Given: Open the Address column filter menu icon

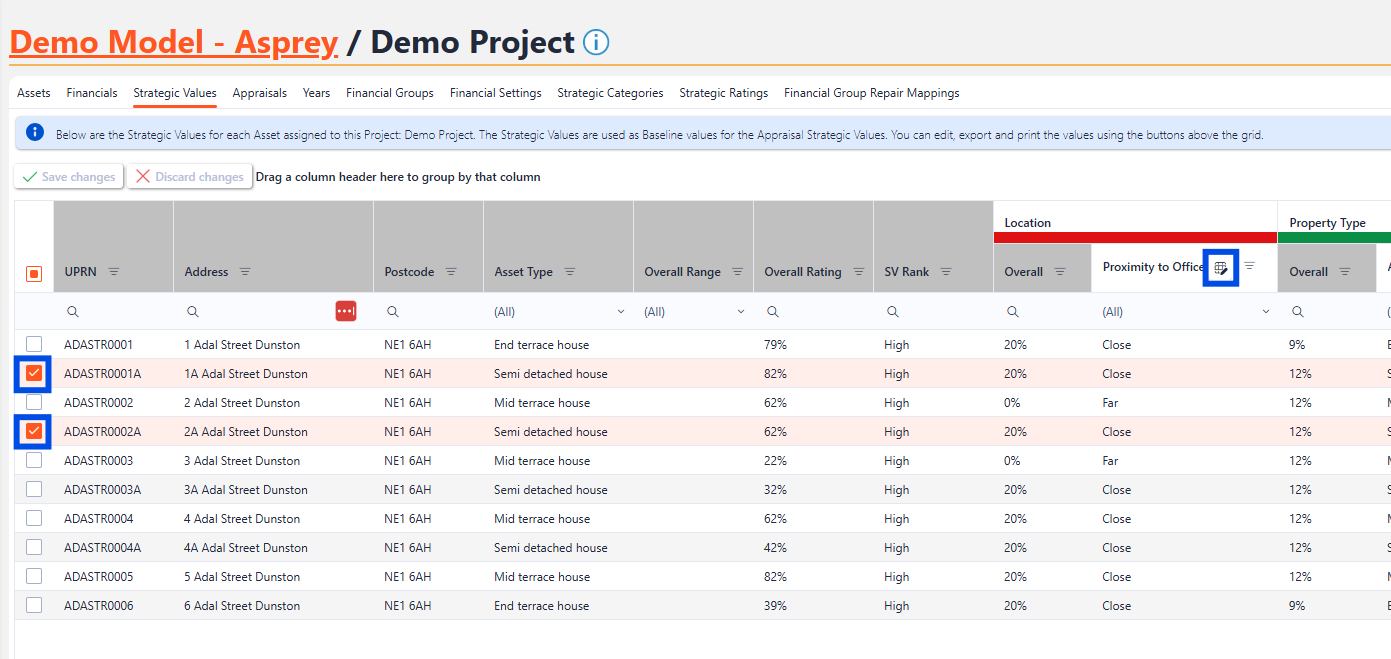Looking at the screenshot, I should click(x=245, y=272).
